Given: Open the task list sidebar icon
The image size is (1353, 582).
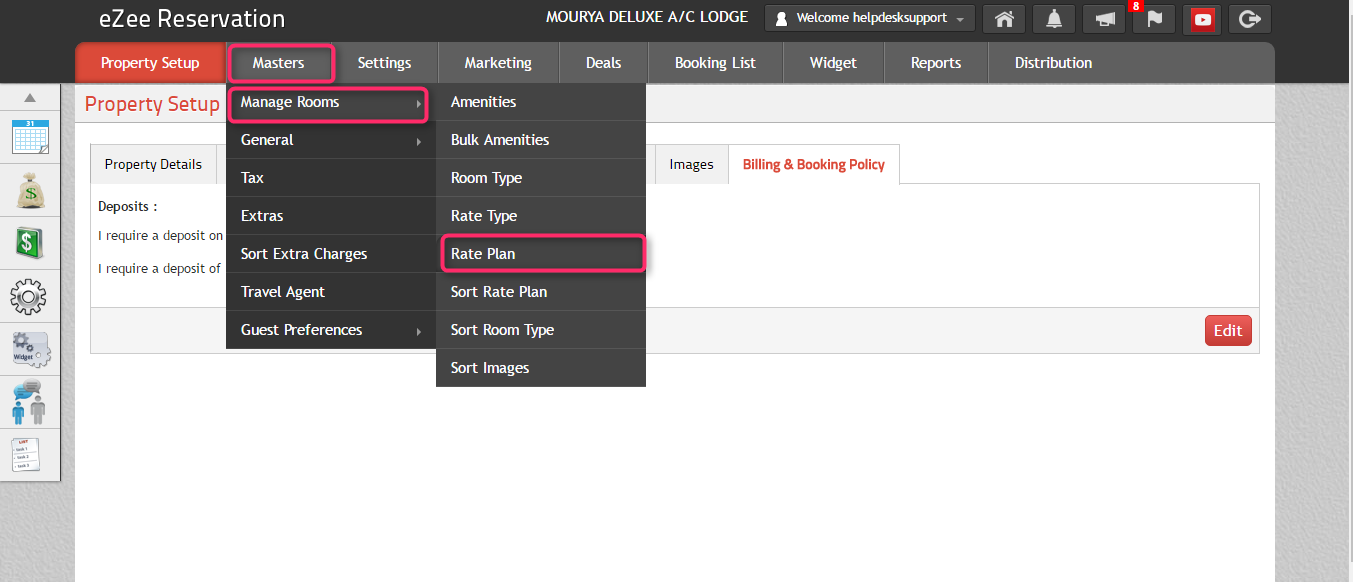Looking at the screenshot, I should [x=27, y=454].
